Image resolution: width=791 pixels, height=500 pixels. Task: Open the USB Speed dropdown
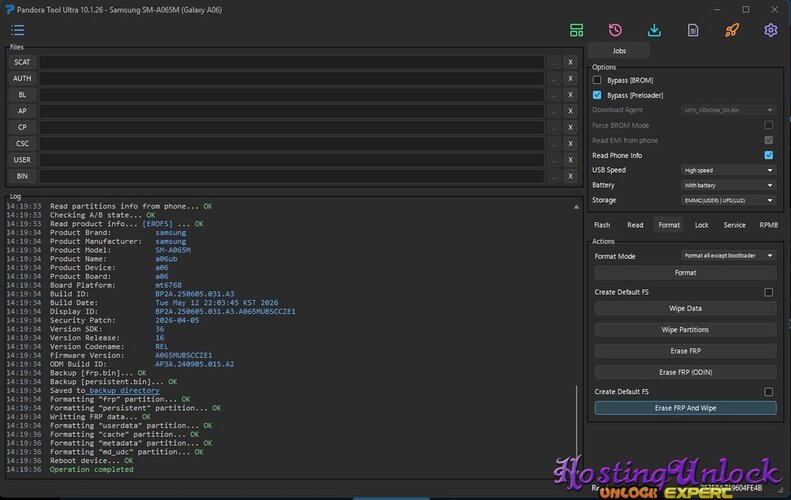[728, 170]
